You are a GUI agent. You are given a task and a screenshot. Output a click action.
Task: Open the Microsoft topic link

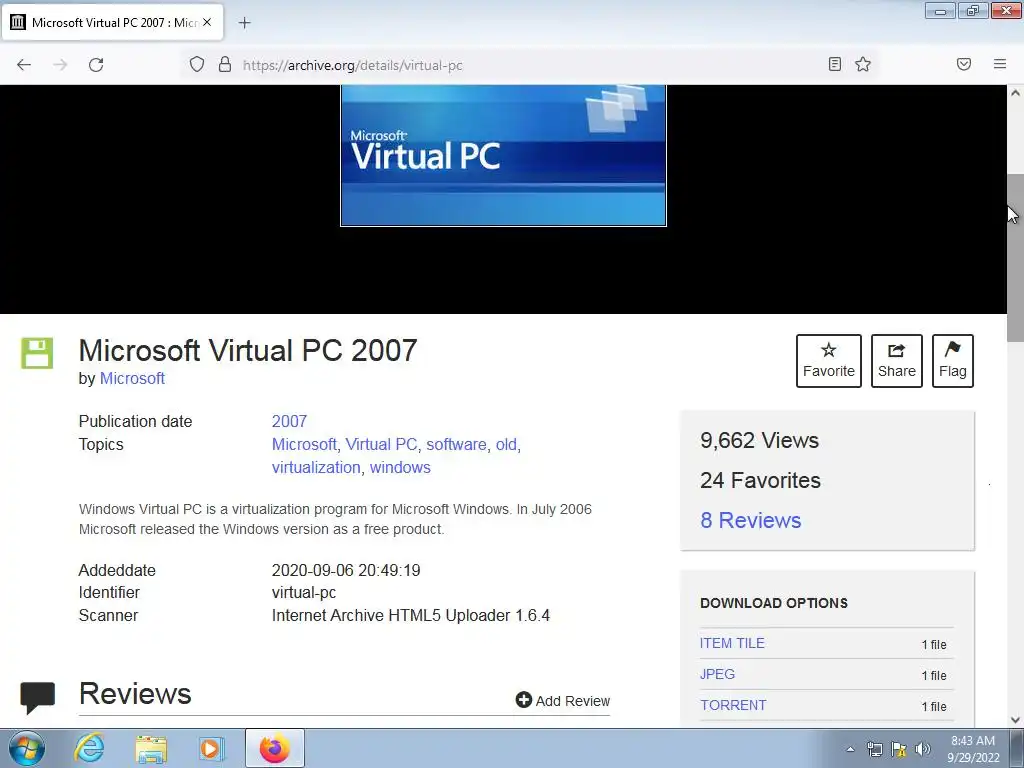tap(304, 444)
